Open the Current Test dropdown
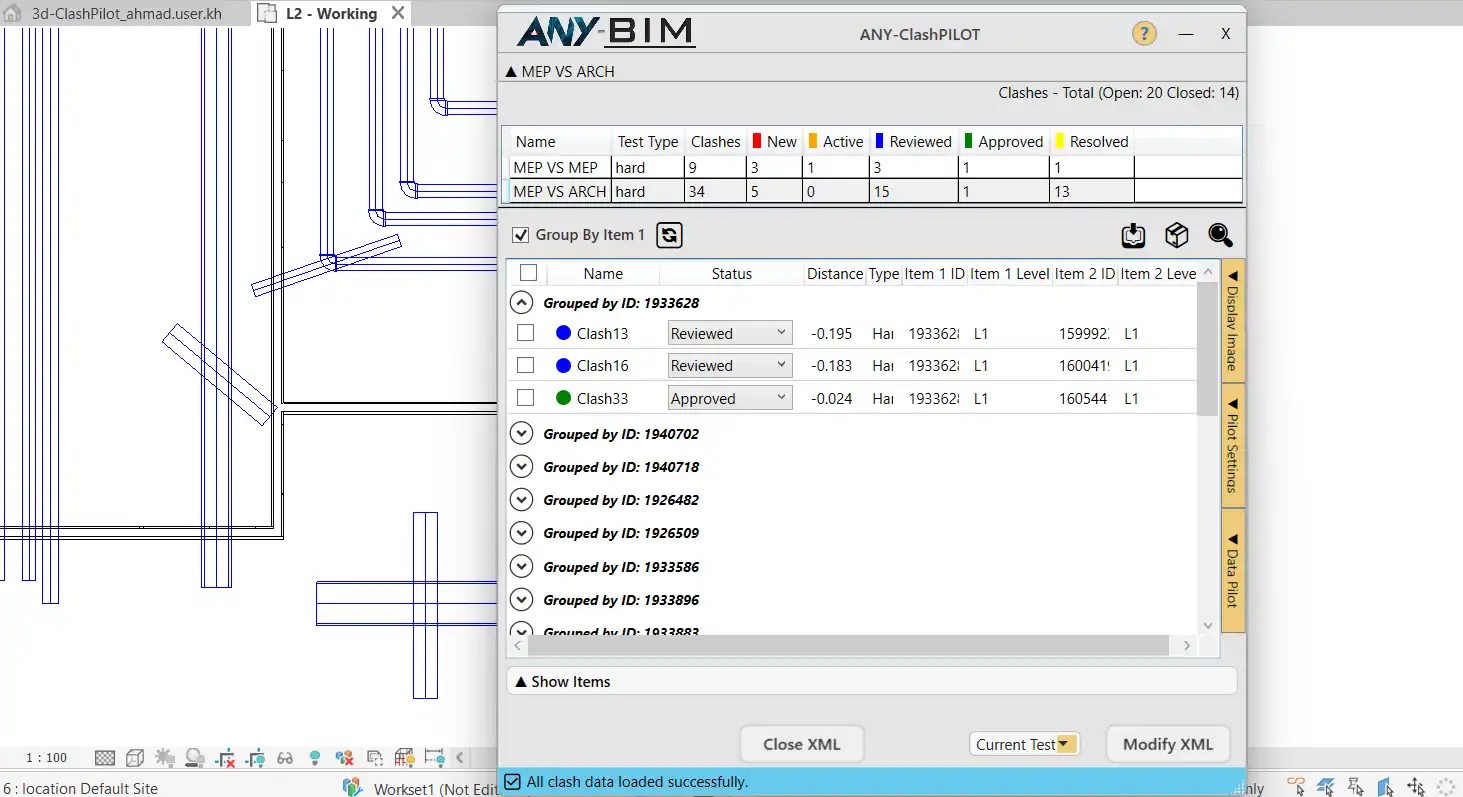 click(x=1024, y=744)
